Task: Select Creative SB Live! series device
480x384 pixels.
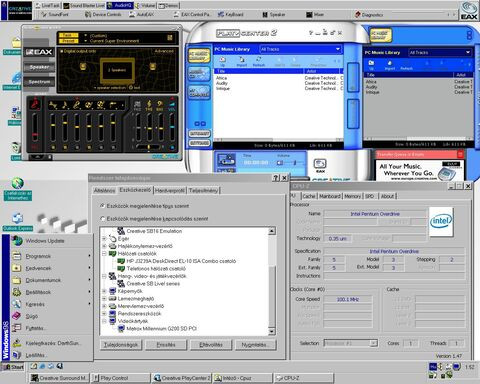Action: point(153,284)
